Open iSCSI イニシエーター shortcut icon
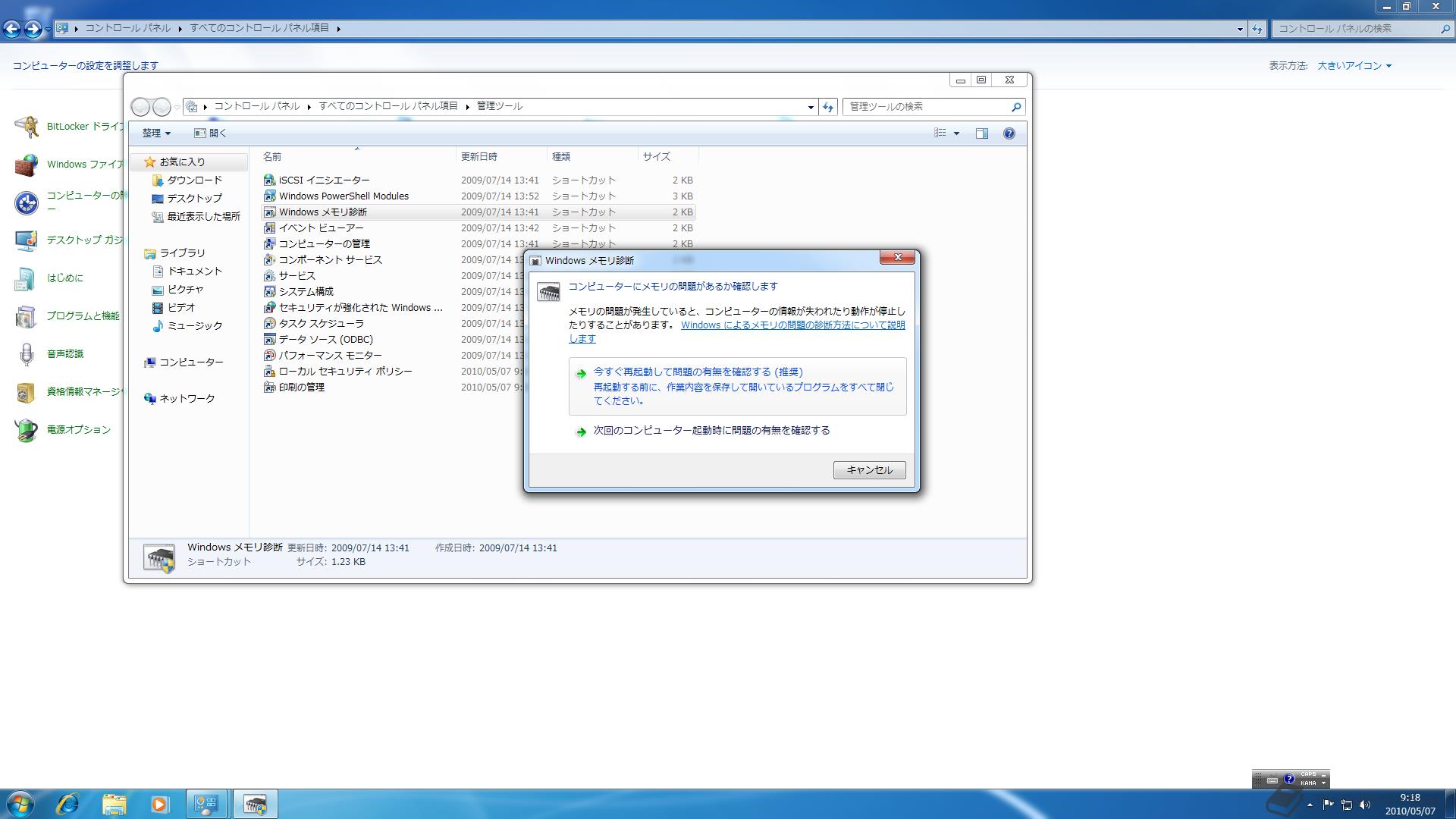 [269, 180]
